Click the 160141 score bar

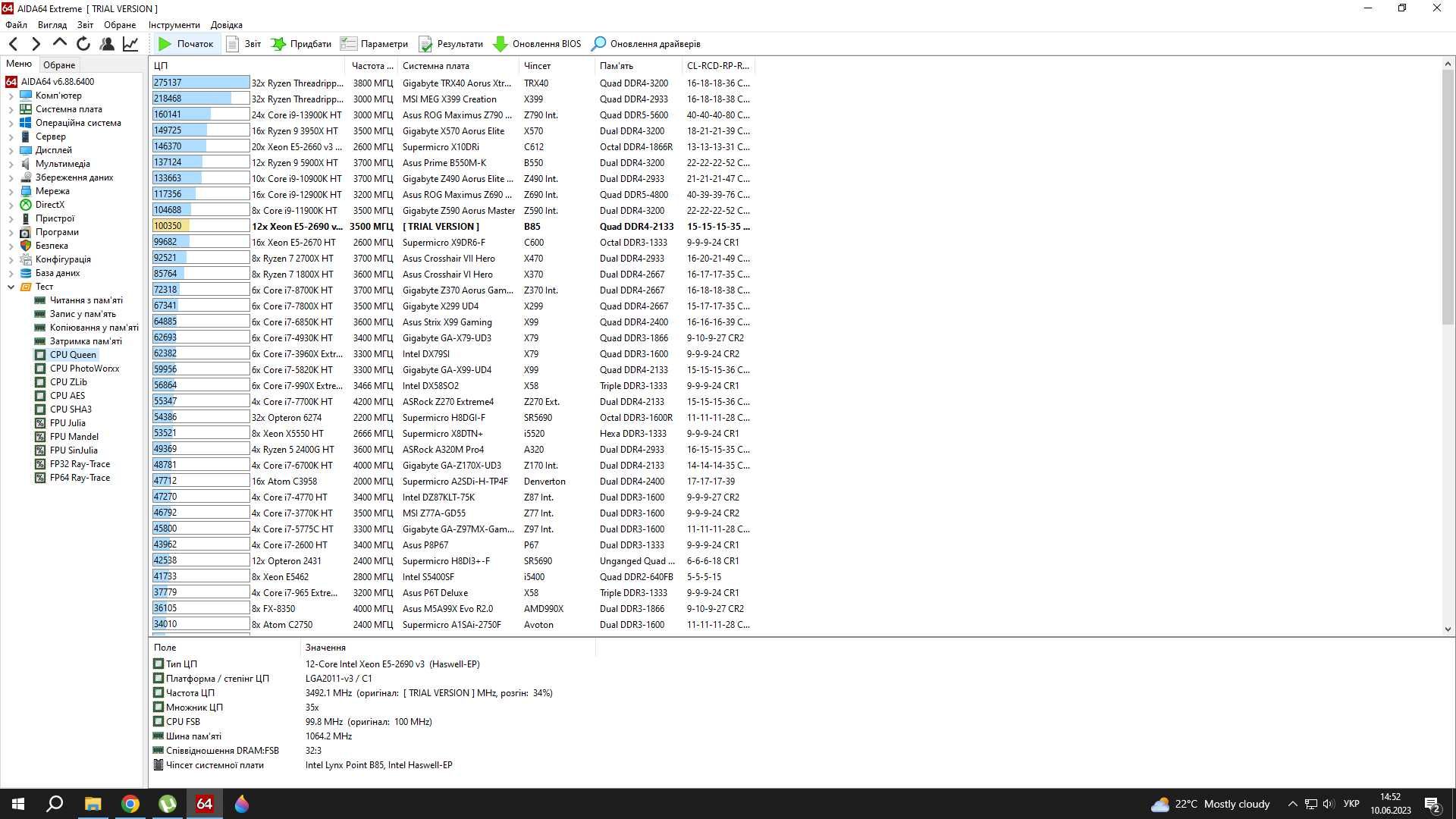tap(201, 115)
